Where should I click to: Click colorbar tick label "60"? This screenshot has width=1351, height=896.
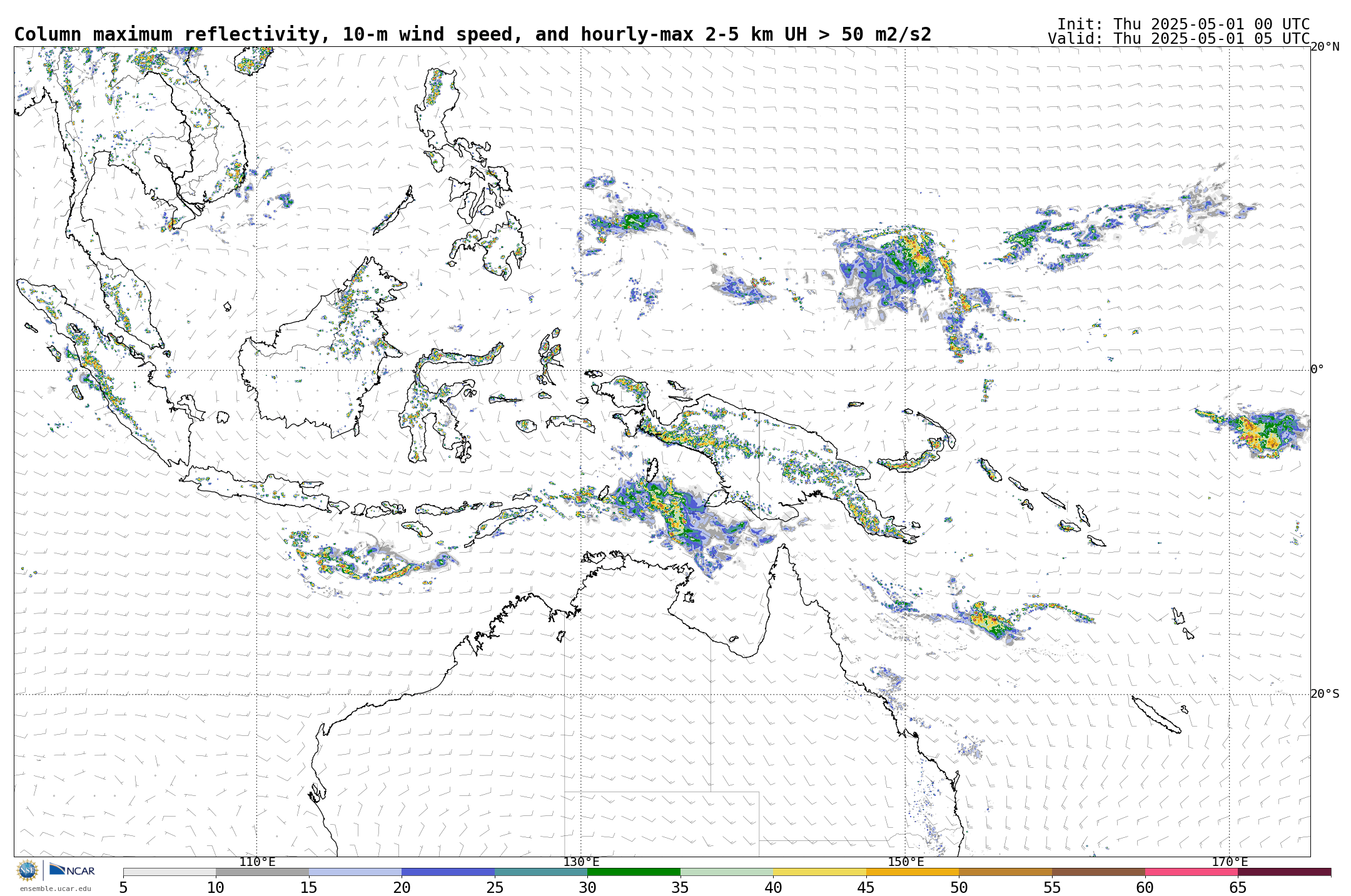(x=1145, y=888)
